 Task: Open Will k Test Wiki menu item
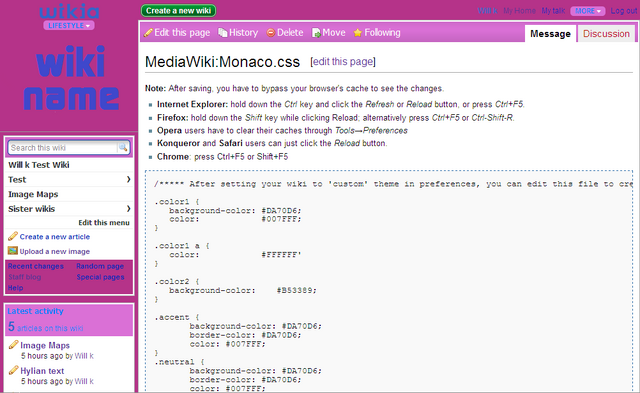pyautogui.click(x=39, y=165)
